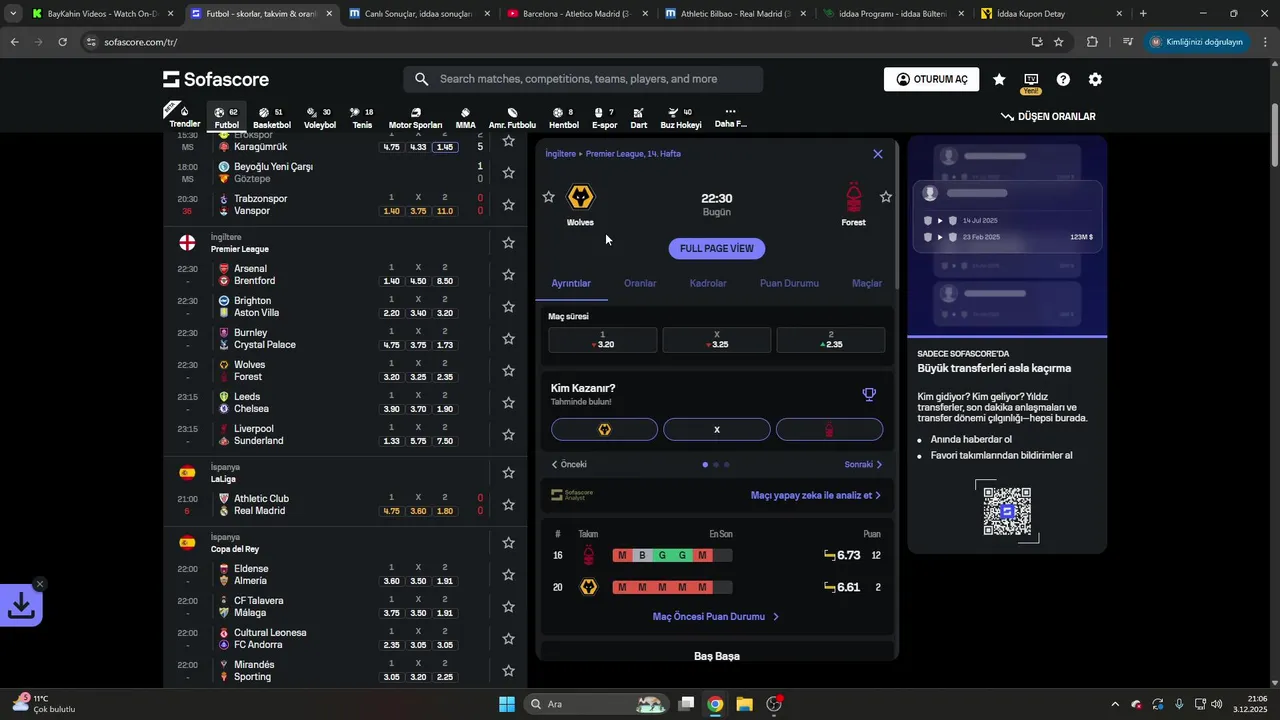
Task: Click Full Page View button
Action: pos(717,249)
